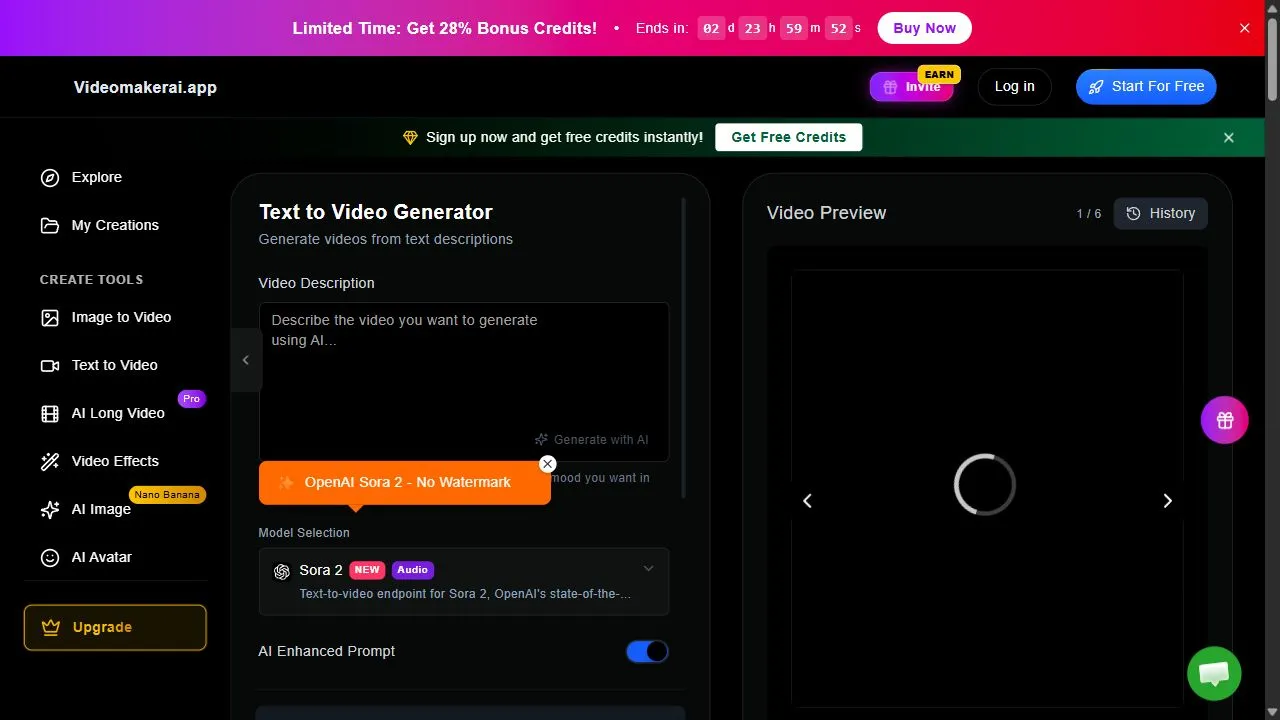The width and height of the screenshot is (1280, 720).
Task: Click the floating pink gift icon
Action: tap(1225, 420)
